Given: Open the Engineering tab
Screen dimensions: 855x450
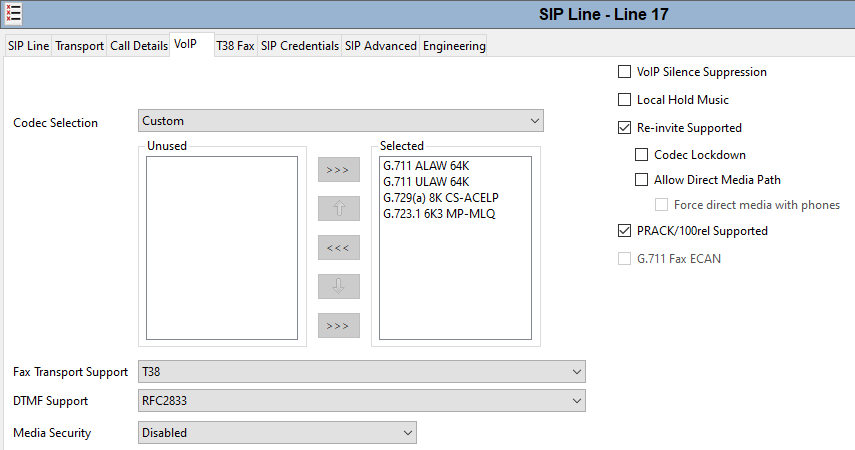Looking at the screenshot, I should [x=454, y=46].
